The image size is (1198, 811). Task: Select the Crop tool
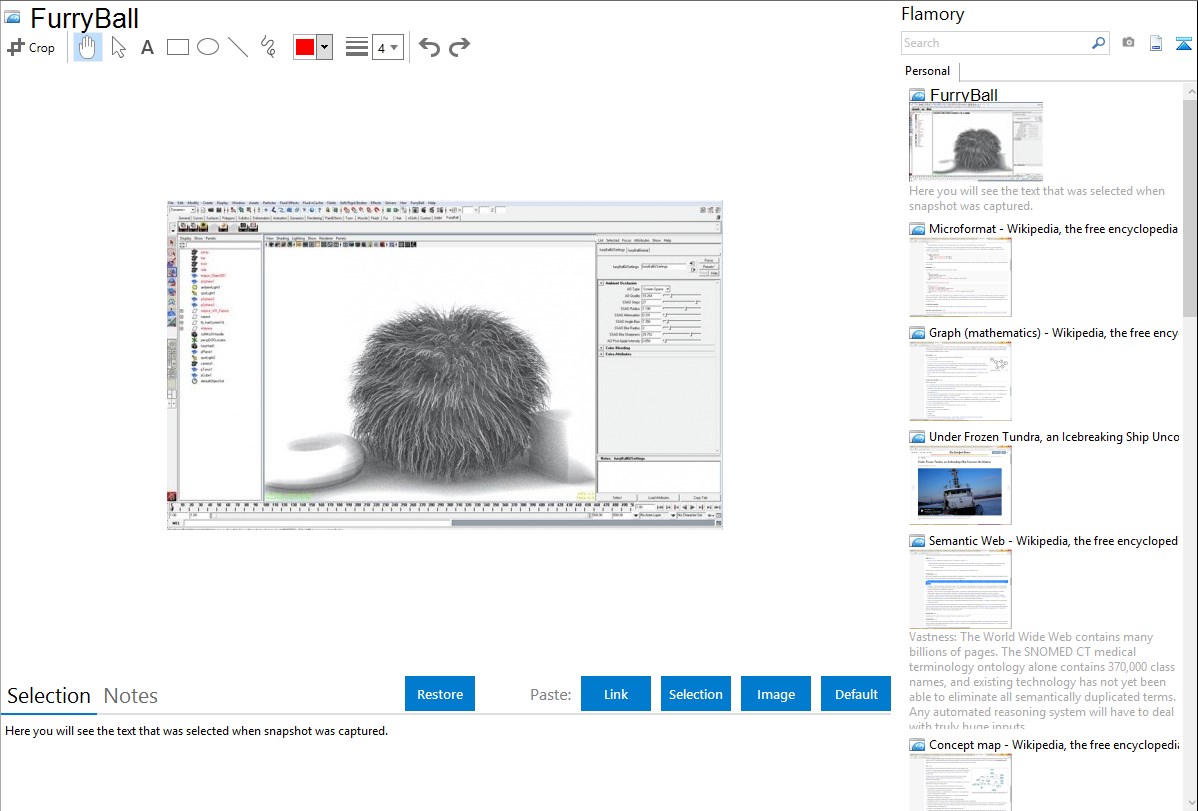(x=31, y=47)
